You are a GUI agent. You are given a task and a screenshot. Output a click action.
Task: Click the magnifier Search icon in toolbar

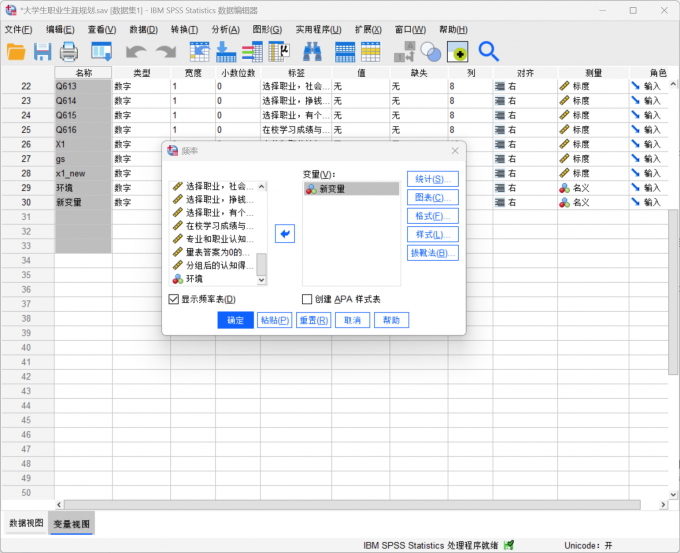pyautogui.click(x=488, y=51)
